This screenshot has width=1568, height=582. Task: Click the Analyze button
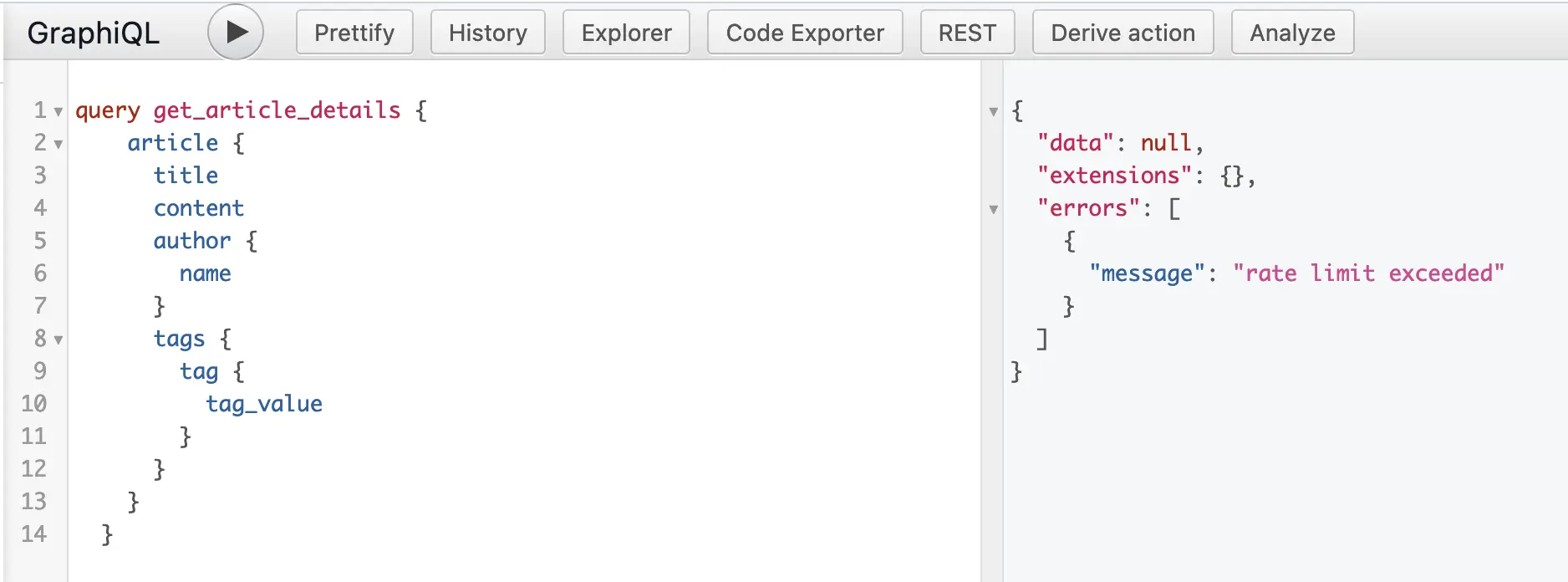[1293, 33]
